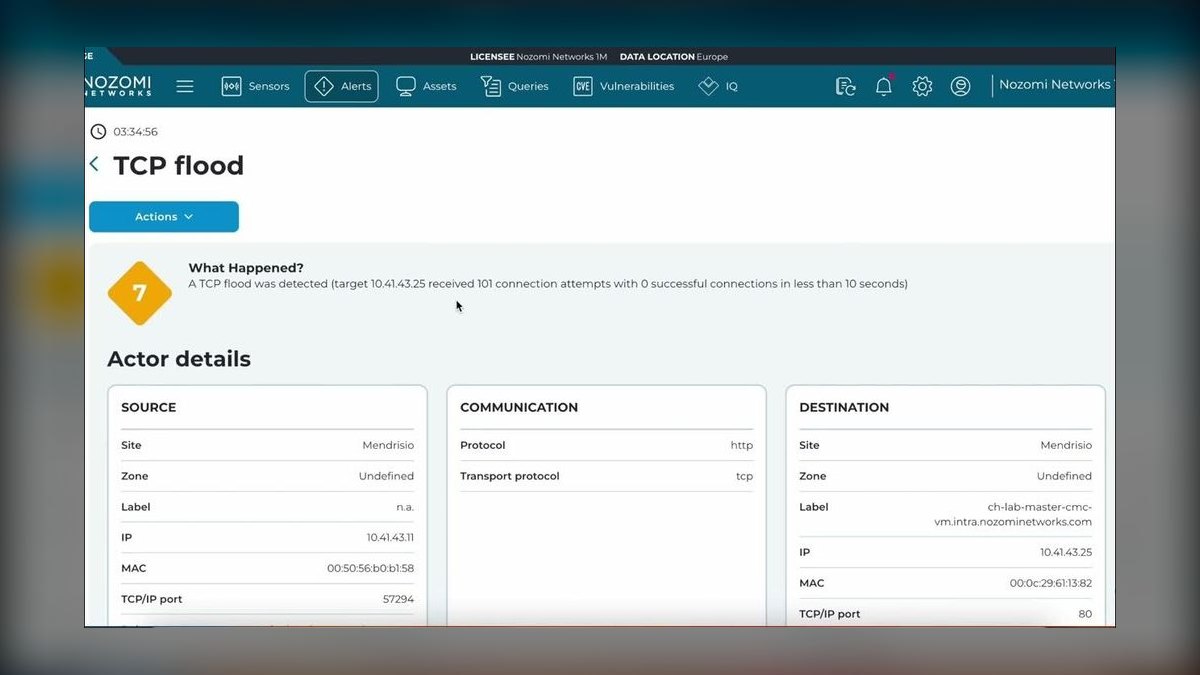Viewport: 1200px width, 675px height.
Task: Click the Nozomi Networks logo
Action: (118, 86)
